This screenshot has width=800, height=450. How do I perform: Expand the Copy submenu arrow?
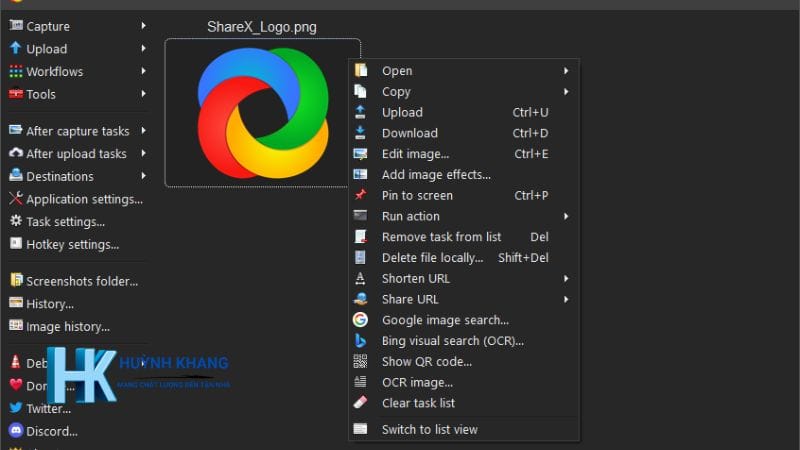(x=566, y=91)
